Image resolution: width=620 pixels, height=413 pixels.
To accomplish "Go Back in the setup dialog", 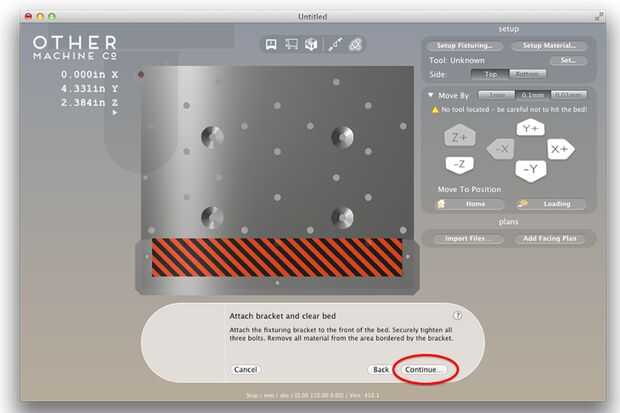I will 381,369.
